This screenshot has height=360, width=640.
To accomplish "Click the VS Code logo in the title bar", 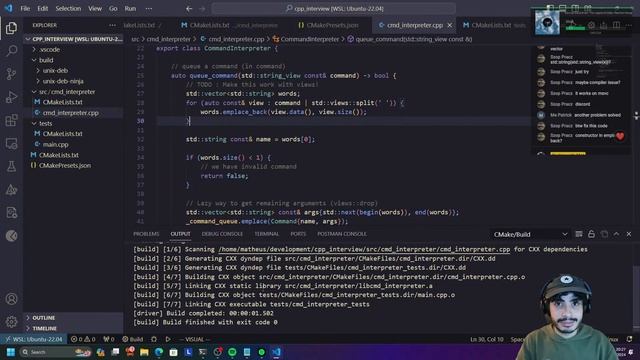I will click(9, 8).
